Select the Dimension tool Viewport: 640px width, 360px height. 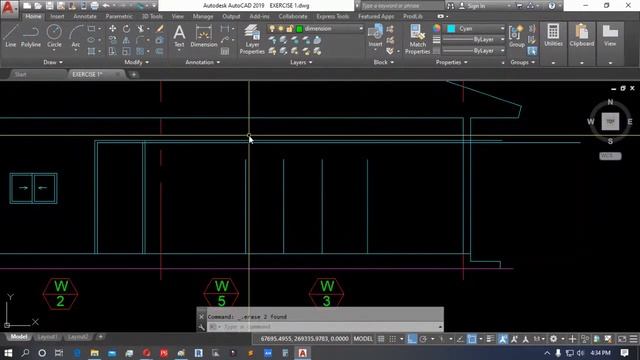204,36
